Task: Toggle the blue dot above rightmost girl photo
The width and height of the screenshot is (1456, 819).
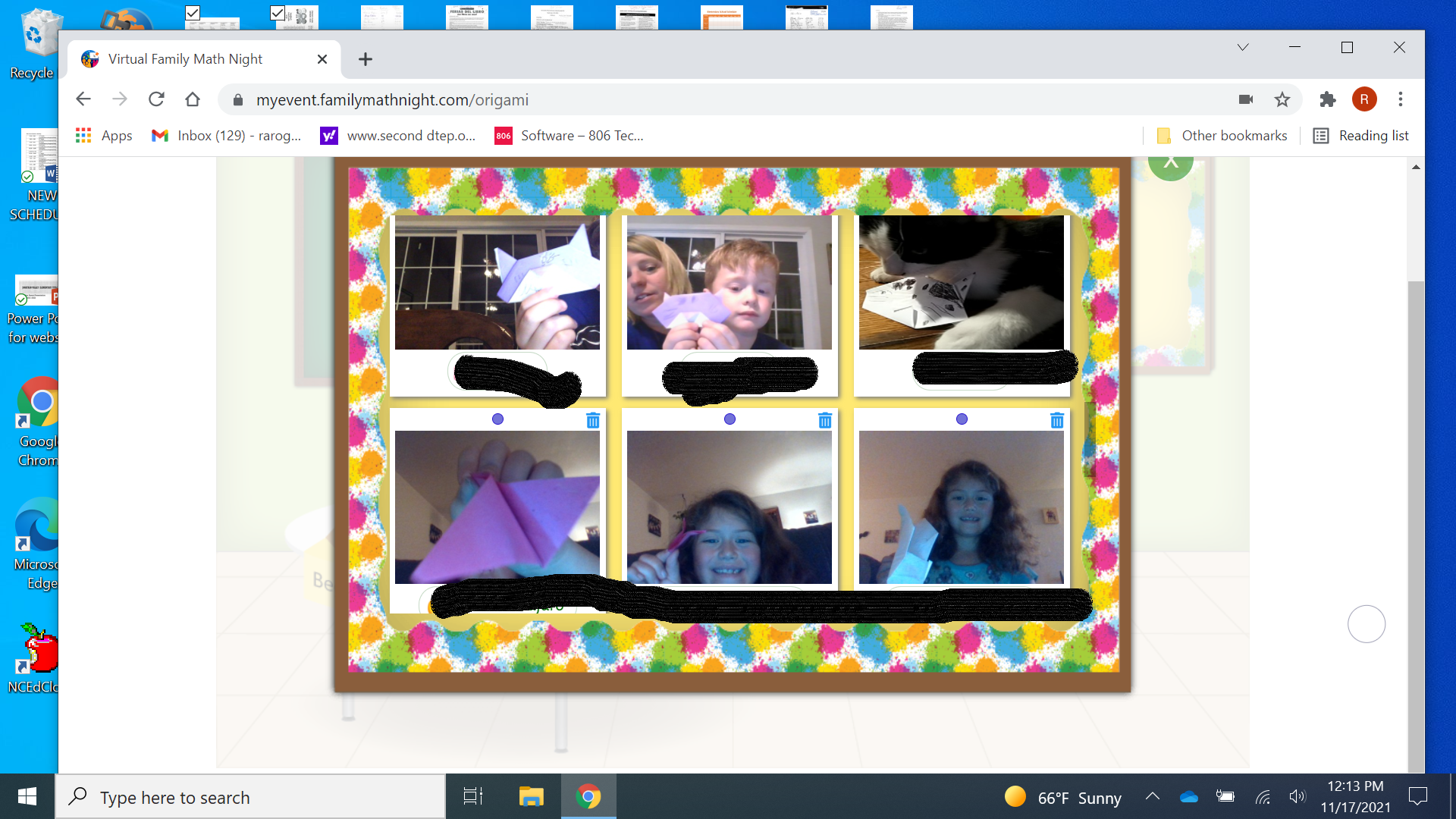Action: click(x=962, y=419)
